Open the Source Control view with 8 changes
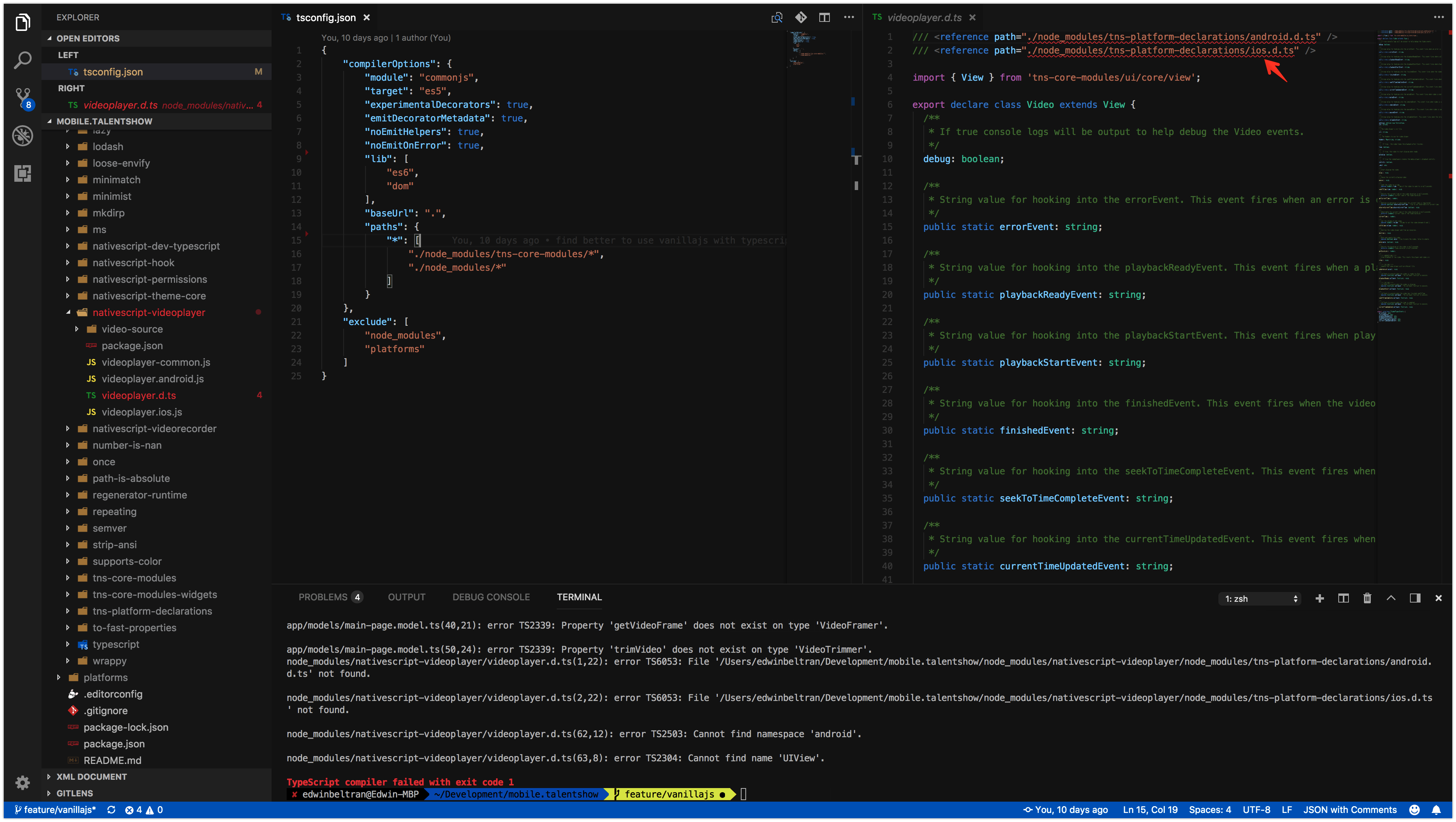1456x822 pixels. pos(23,97)
